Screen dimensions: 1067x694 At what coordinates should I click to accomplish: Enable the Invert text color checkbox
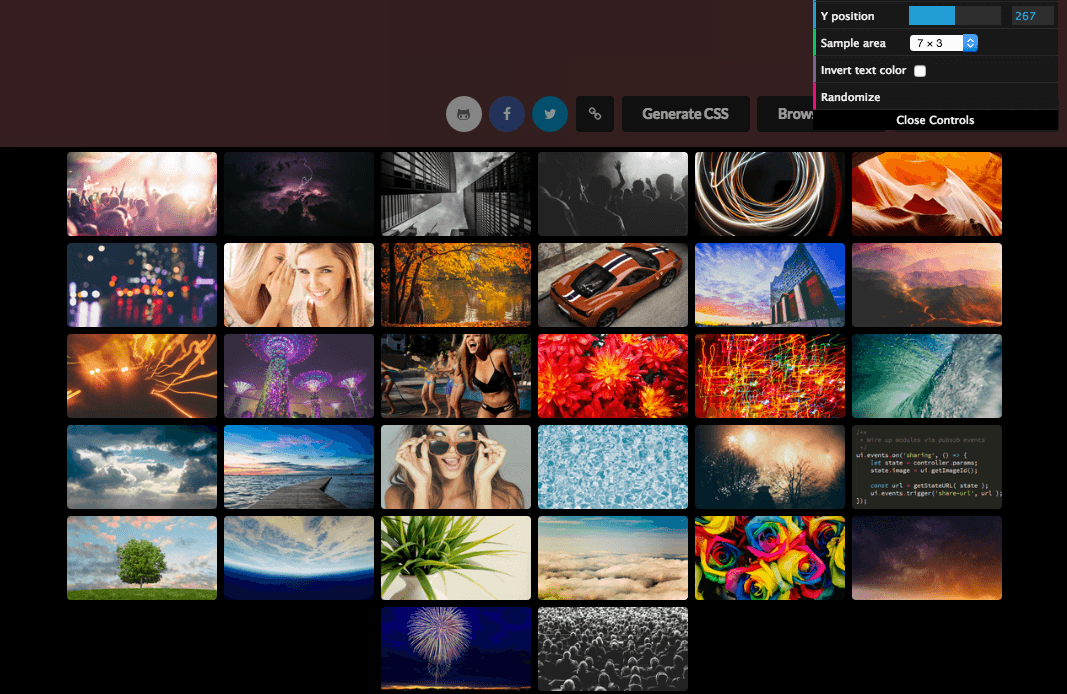click(920, 71)
